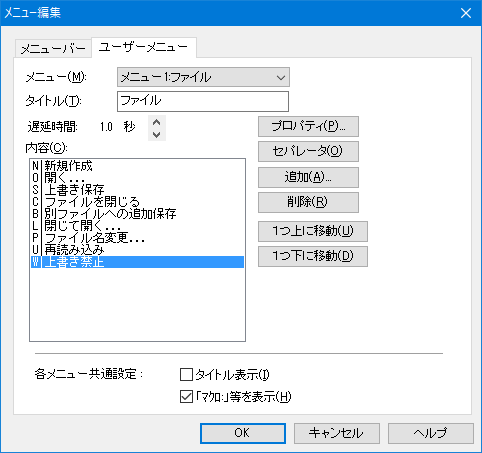The image size is (482, 453).
Task: Open プロパティ(P)... button
Action: (x=308, y=126)
